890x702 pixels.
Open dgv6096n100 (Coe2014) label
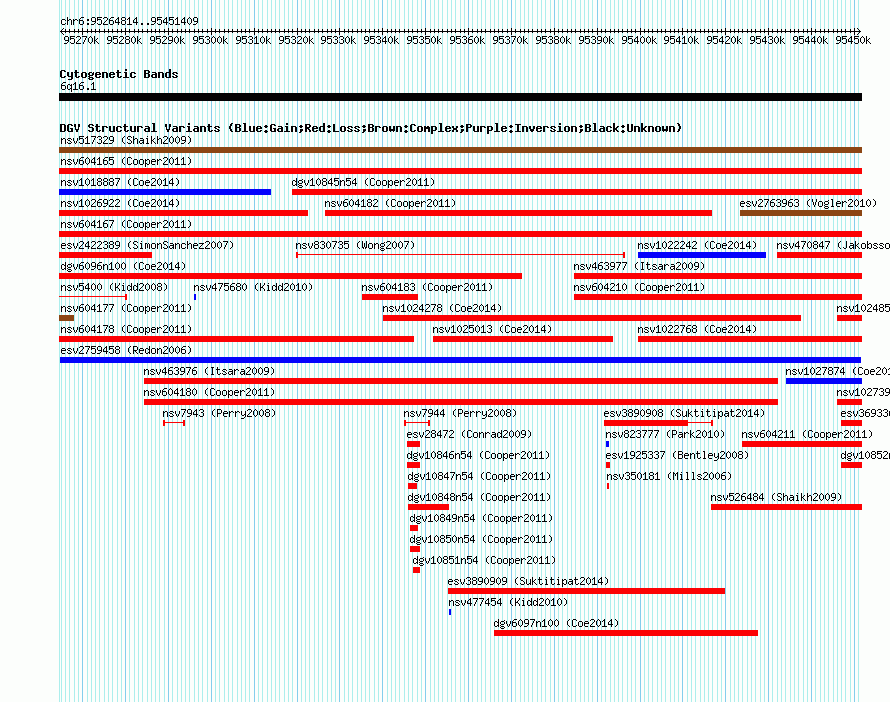pos(123,266)
